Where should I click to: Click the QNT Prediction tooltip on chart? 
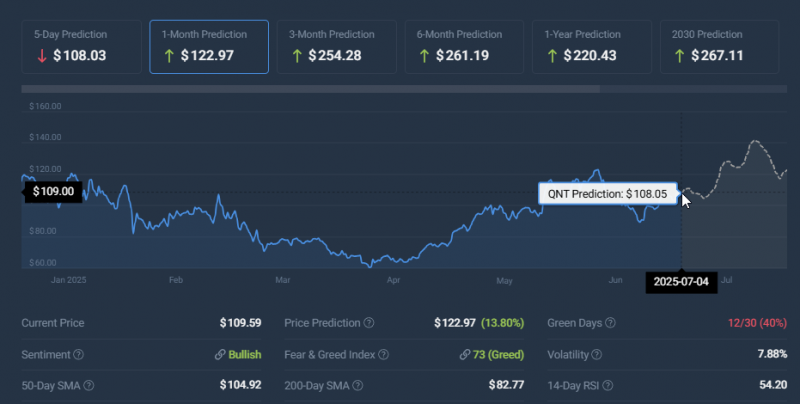tap(608, 194)
